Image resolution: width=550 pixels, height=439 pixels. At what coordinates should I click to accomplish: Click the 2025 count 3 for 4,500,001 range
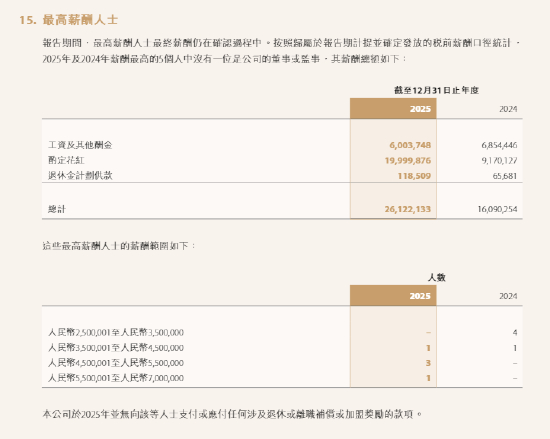pyautogui.click(x=428, y=363)
